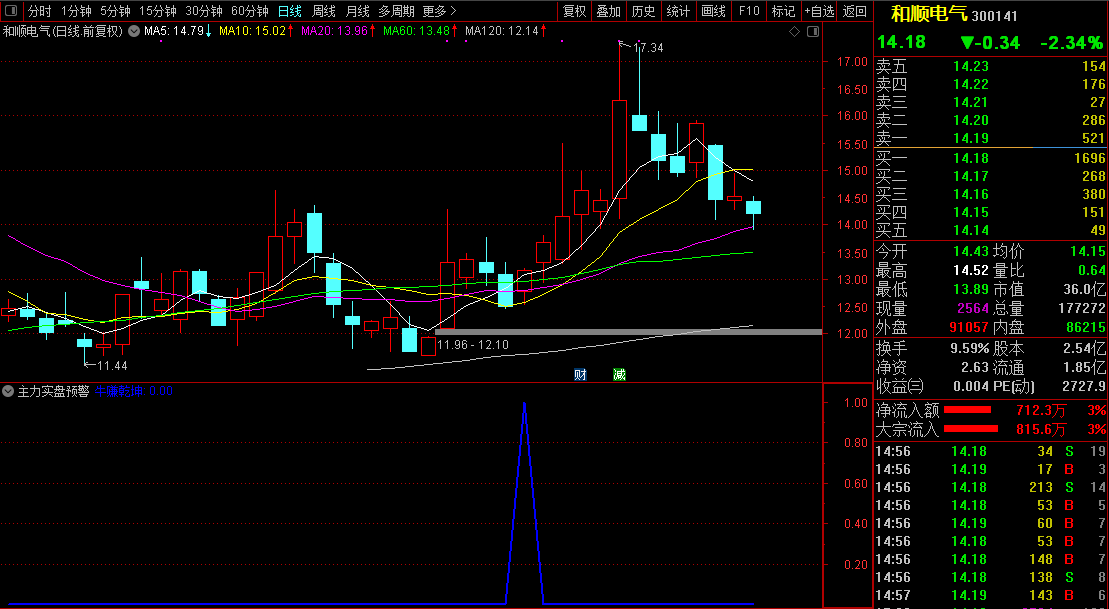Viewport: 1109px width, 609px height.
Task: Click the +自选 add to watchlist button
Action: point(818,11)
